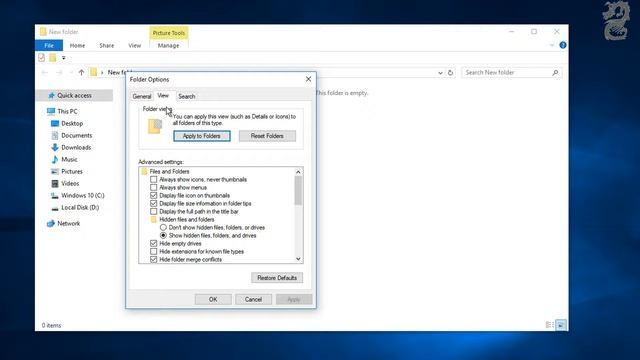Uncheck Hide empty drives
The width and height of the screenshot is (640, 360).
[x=153, y=244]
